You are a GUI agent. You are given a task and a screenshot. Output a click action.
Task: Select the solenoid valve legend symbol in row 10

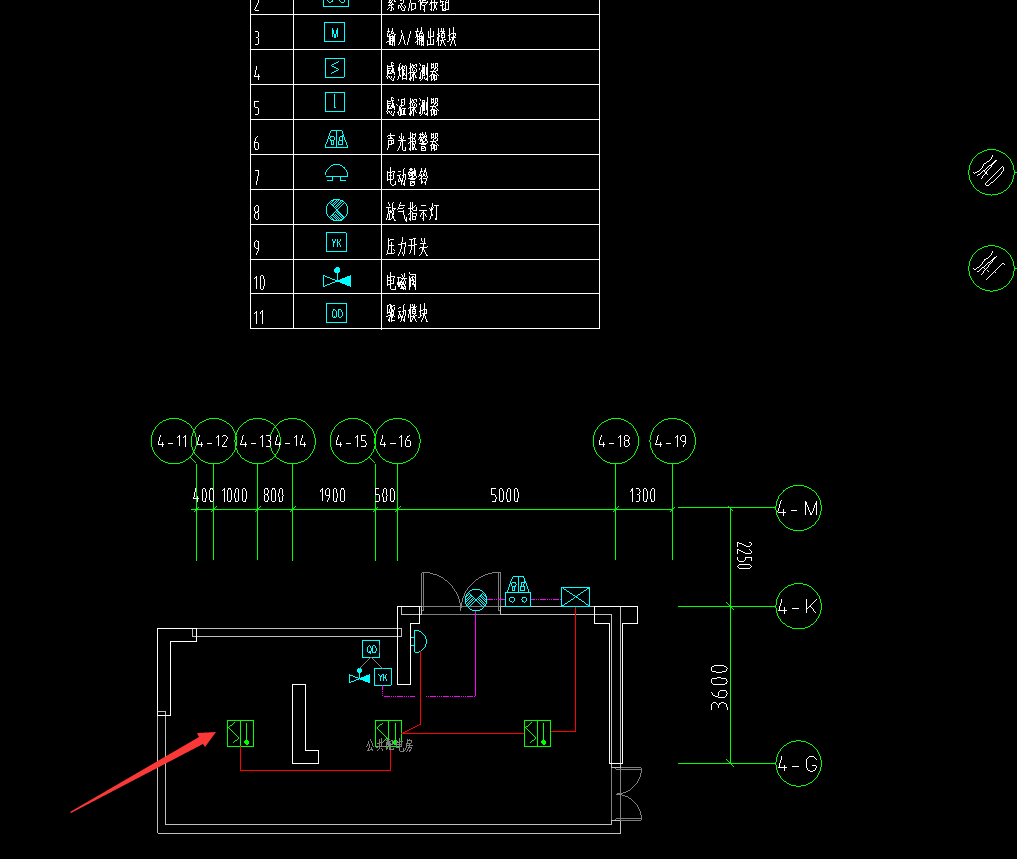(337, 278)
